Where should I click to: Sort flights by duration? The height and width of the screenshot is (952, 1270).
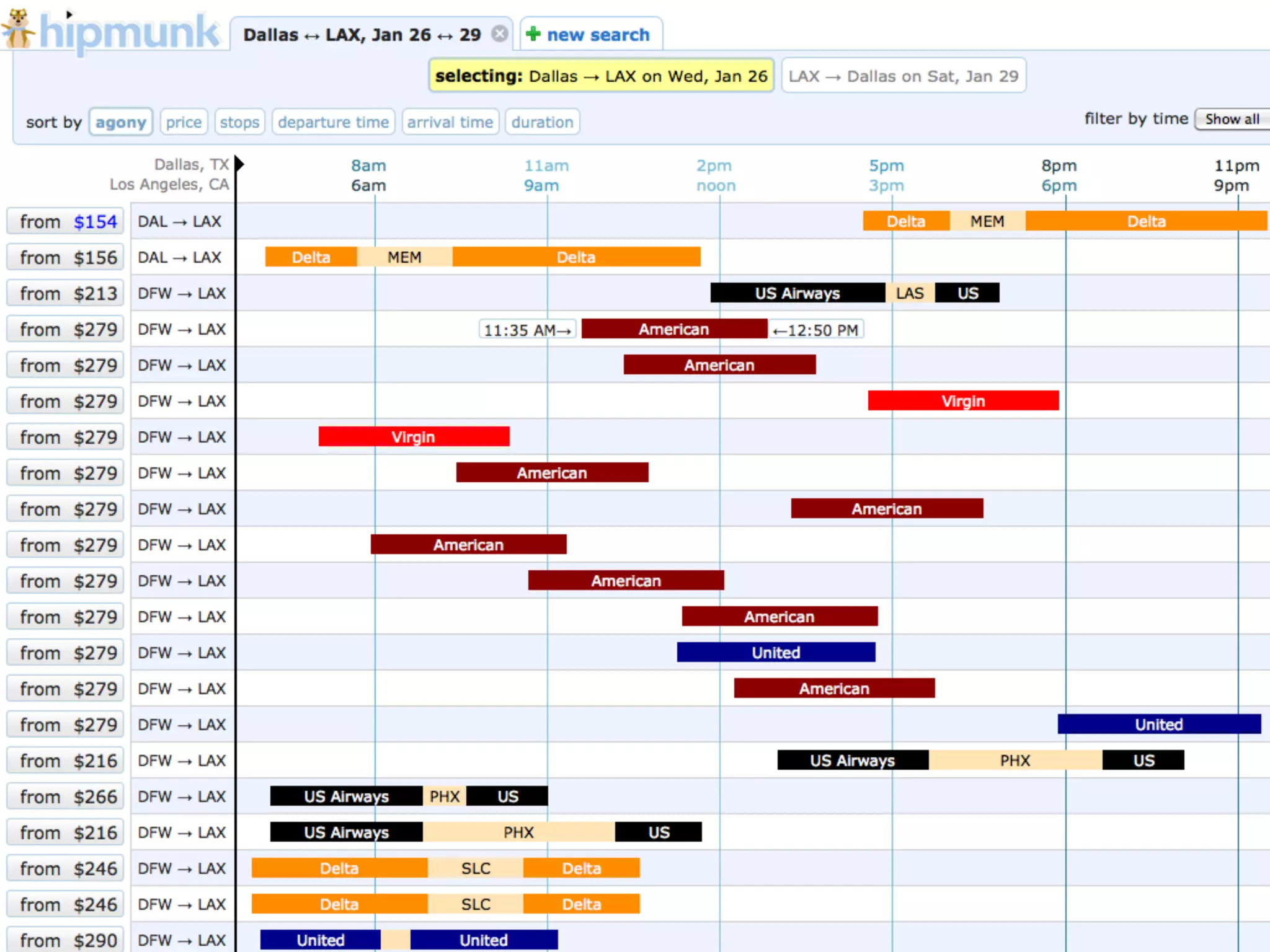point(542,122)
